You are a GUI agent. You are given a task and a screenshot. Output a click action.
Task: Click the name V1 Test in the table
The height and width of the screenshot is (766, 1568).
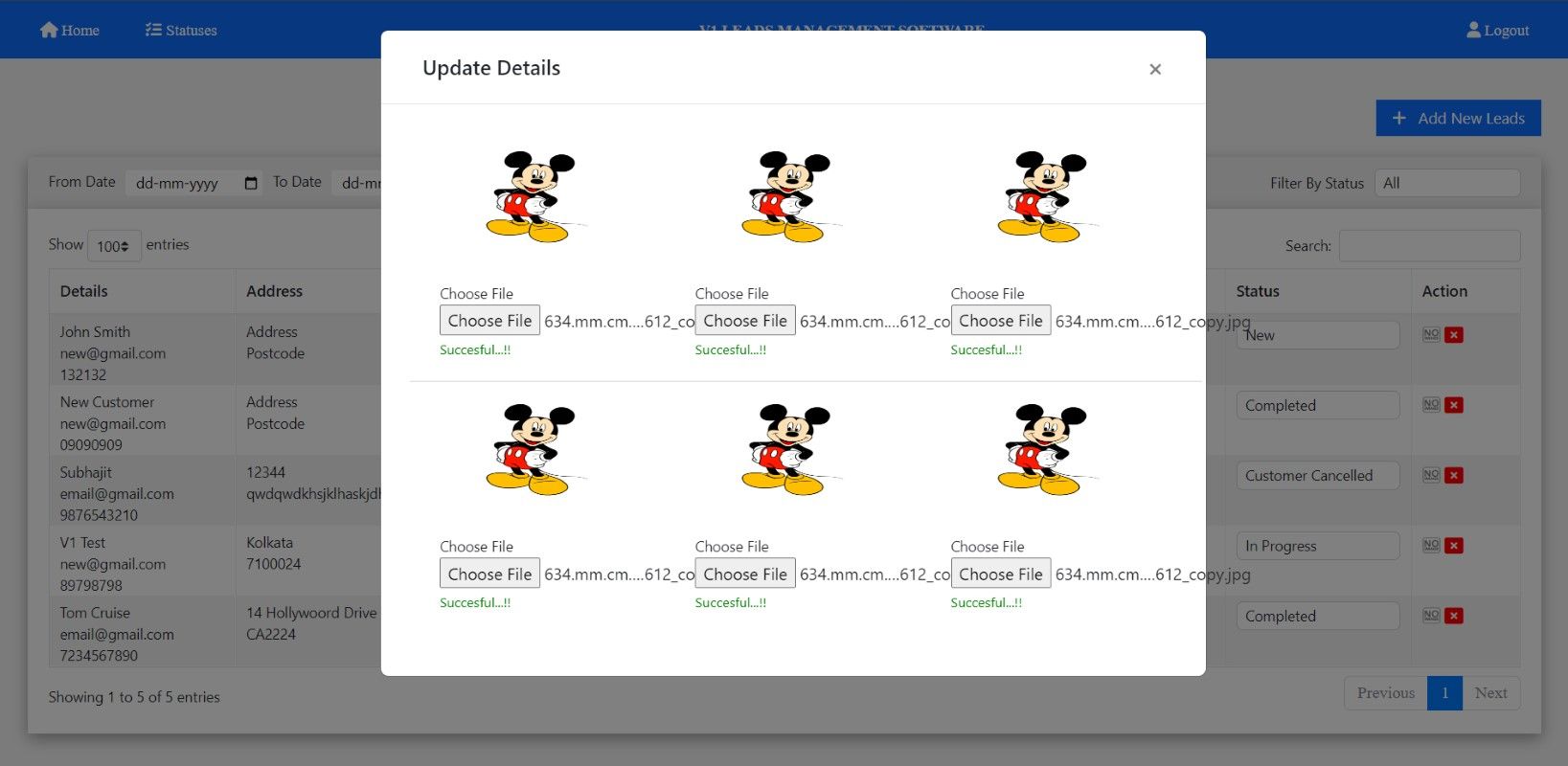[82, 542]
